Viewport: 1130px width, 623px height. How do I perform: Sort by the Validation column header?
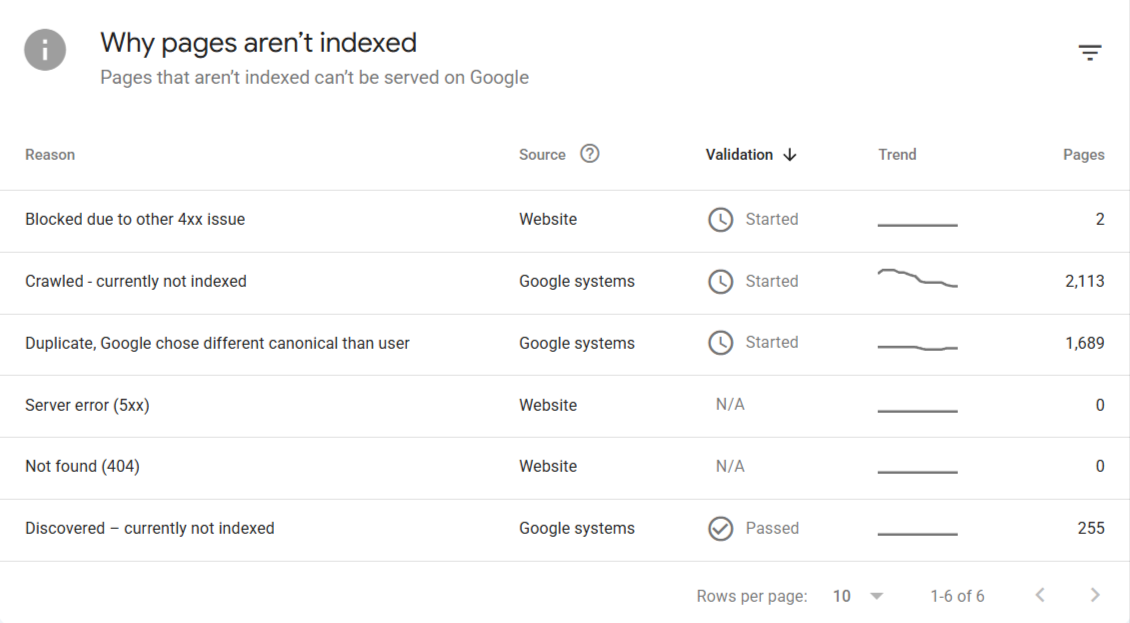click(x=739, y=154)
